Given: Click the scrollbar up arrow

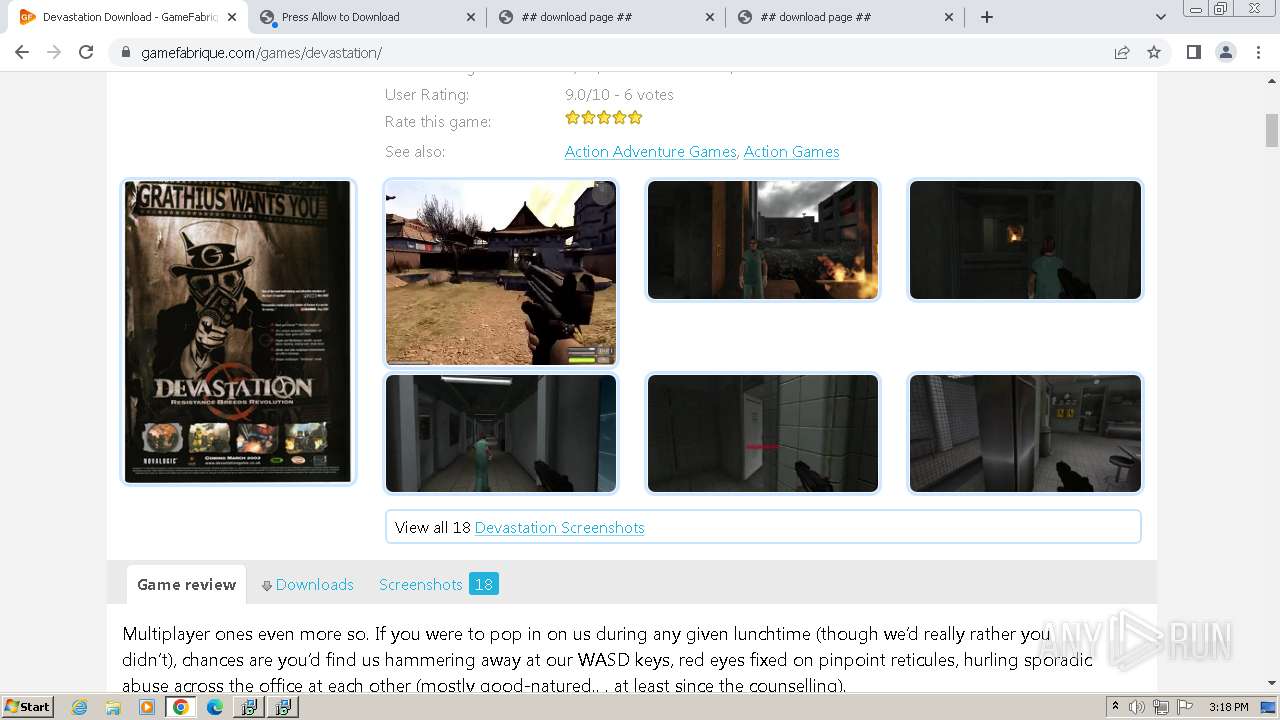Looking at the screenshot, I should [x=1272, y=81].
